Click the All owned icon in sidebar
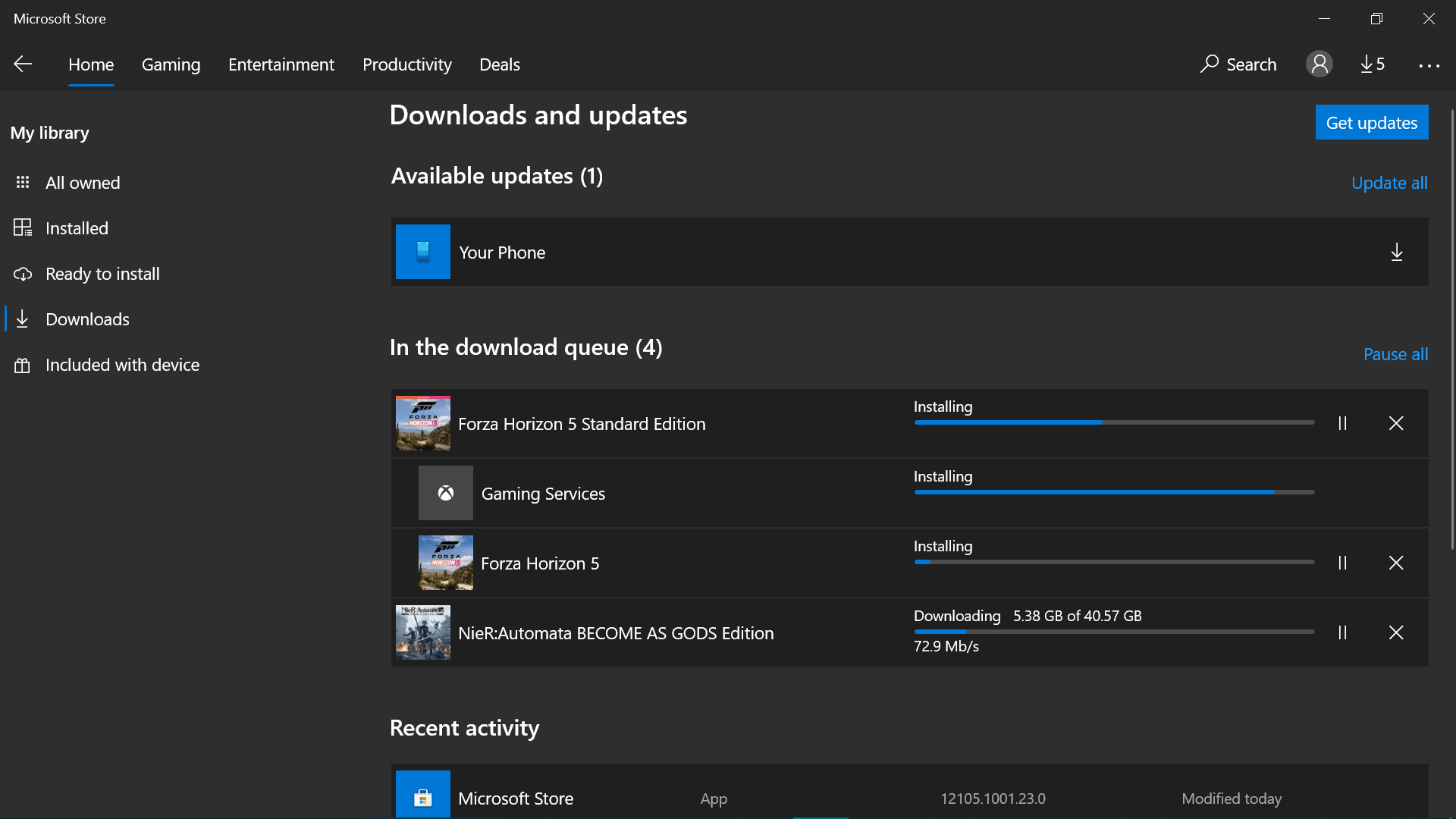The image size is (1456, 819). pos(23,182)
